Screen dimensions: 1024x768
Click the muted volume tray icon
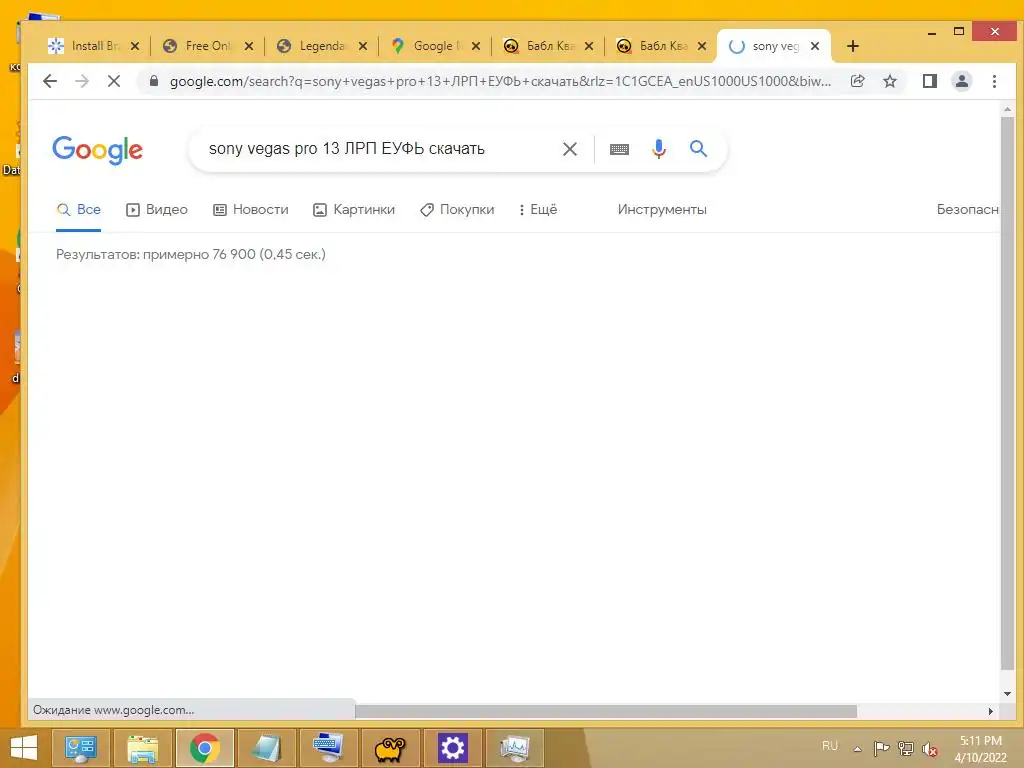930,748
